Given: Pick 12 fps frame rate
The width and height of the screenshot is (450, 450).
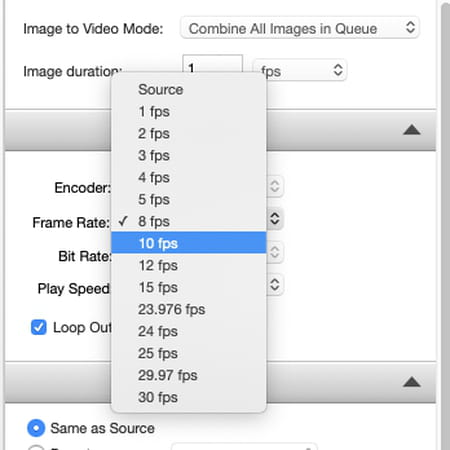Looking at the screenshot, I should point(189,265).
